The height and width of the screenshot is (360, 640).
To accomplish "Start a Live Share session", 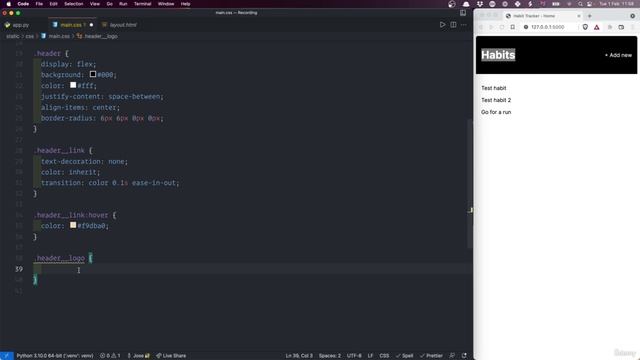I will [171, 356].
